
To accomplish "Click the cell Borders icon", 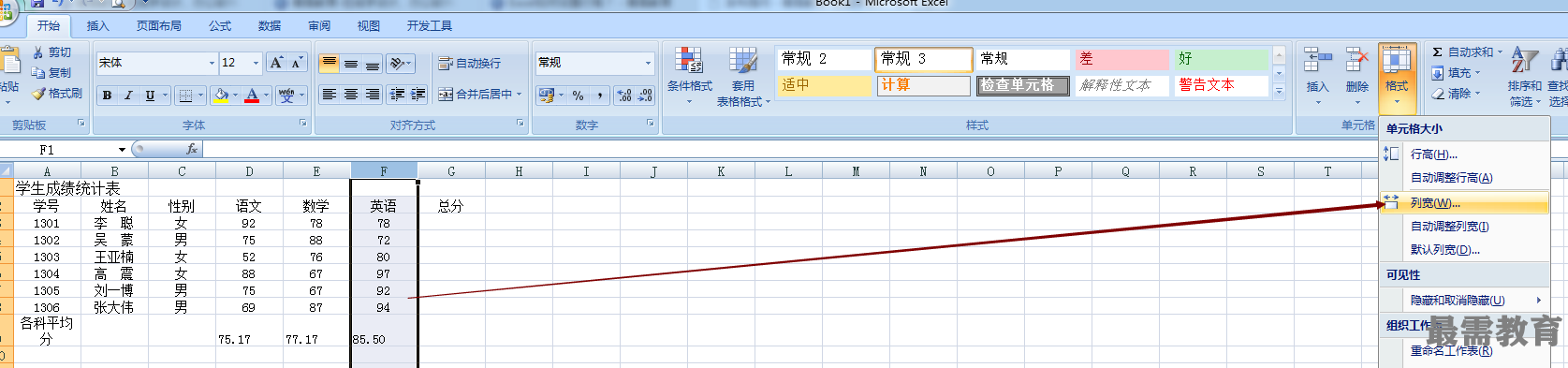I will (185, 95).
